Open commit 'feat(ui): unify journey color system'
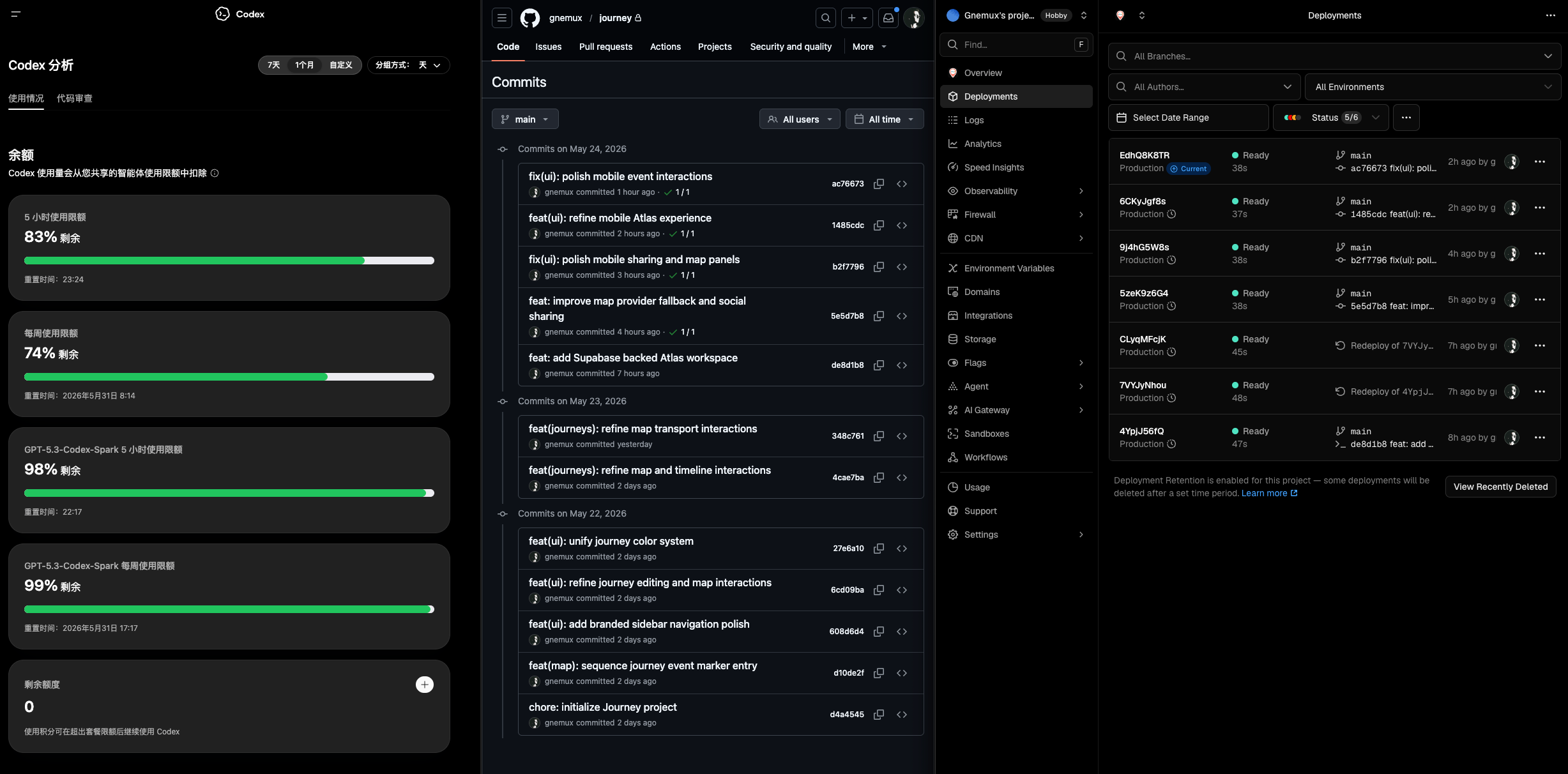 click(611, 541)
